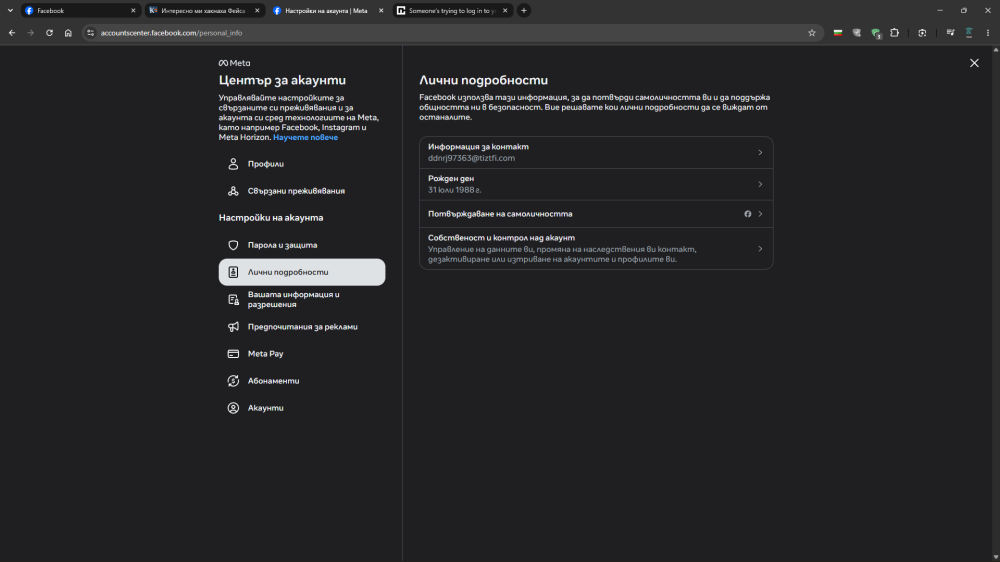Open the media control toolbar button
The width and height of the screenshot is (1000, 562).
point(950,33)
